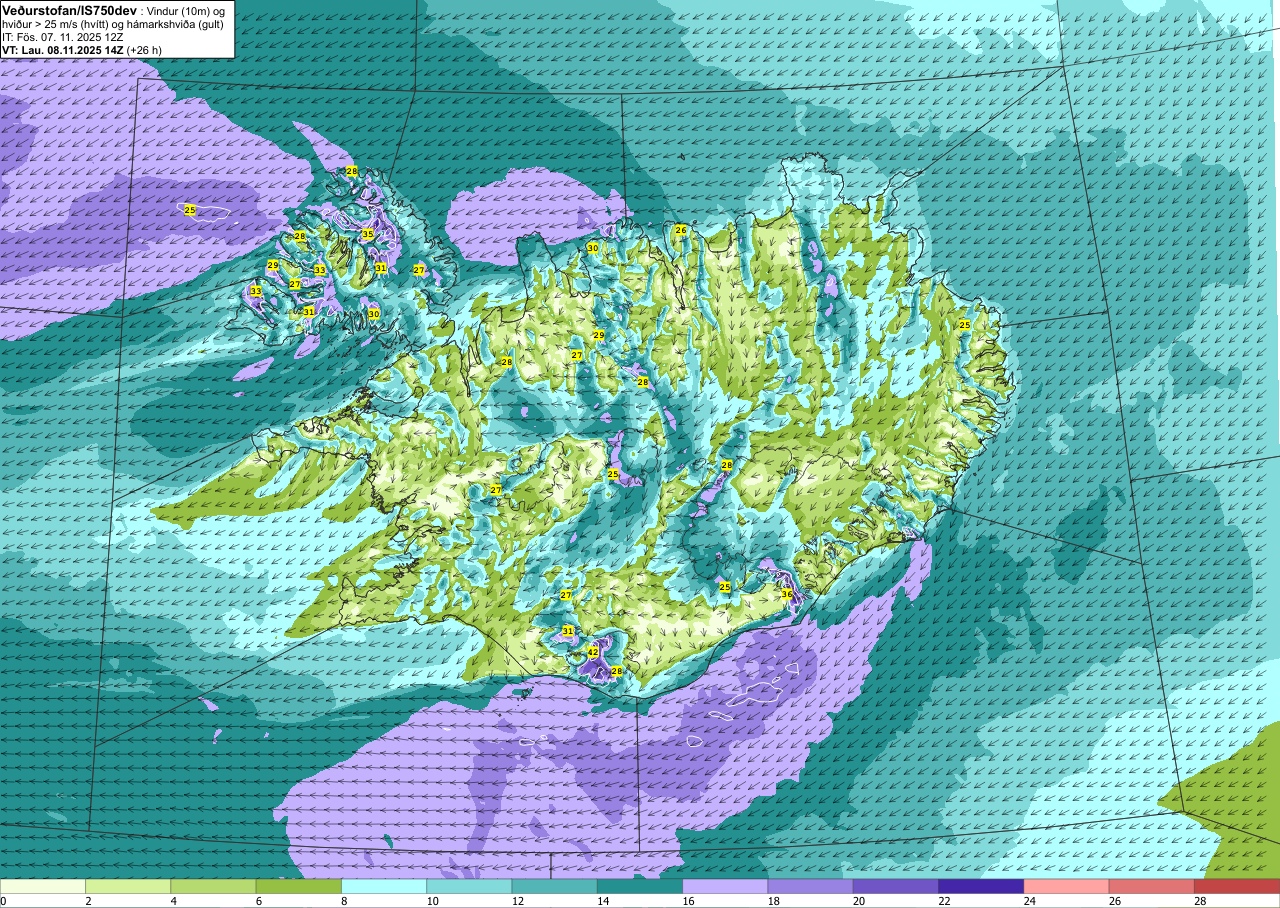
Task: Click the 6–8 m/s olive green legend swatch
Action: [299, 886]
